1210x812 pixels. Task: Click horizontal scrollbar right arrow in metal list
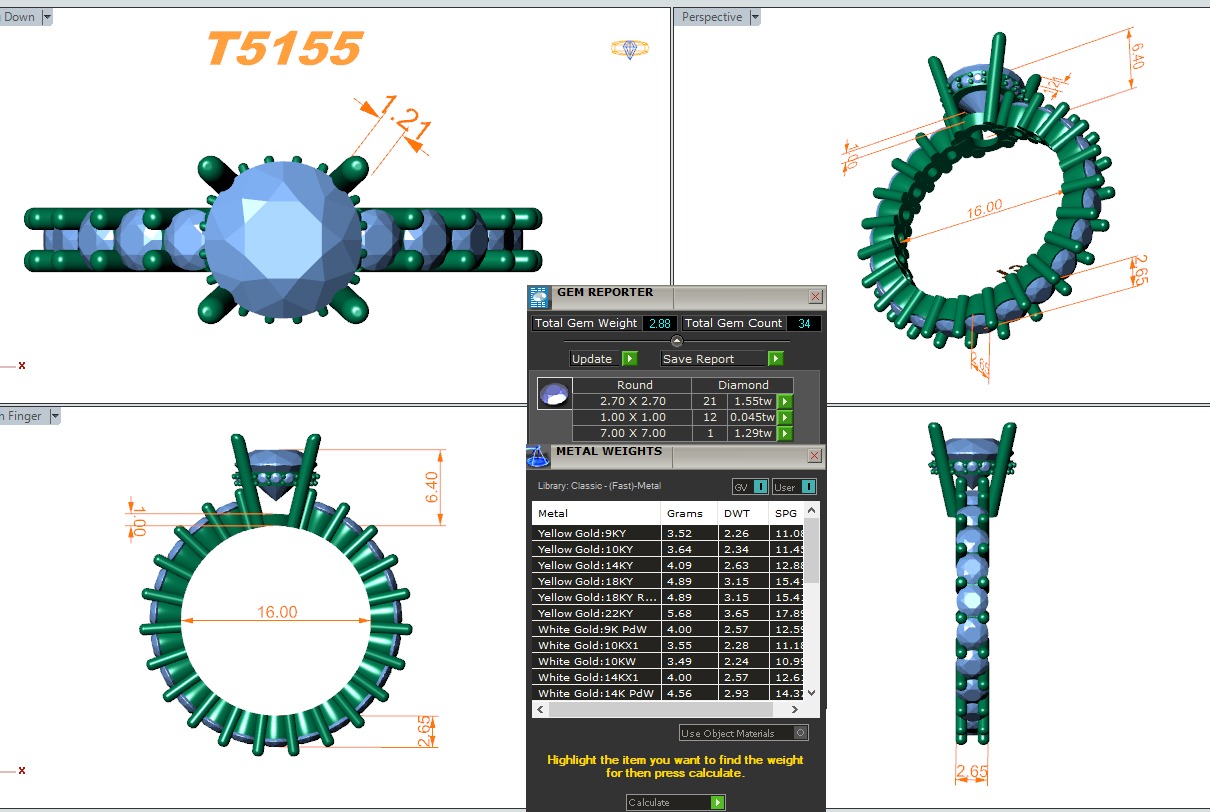pos(810,709)
